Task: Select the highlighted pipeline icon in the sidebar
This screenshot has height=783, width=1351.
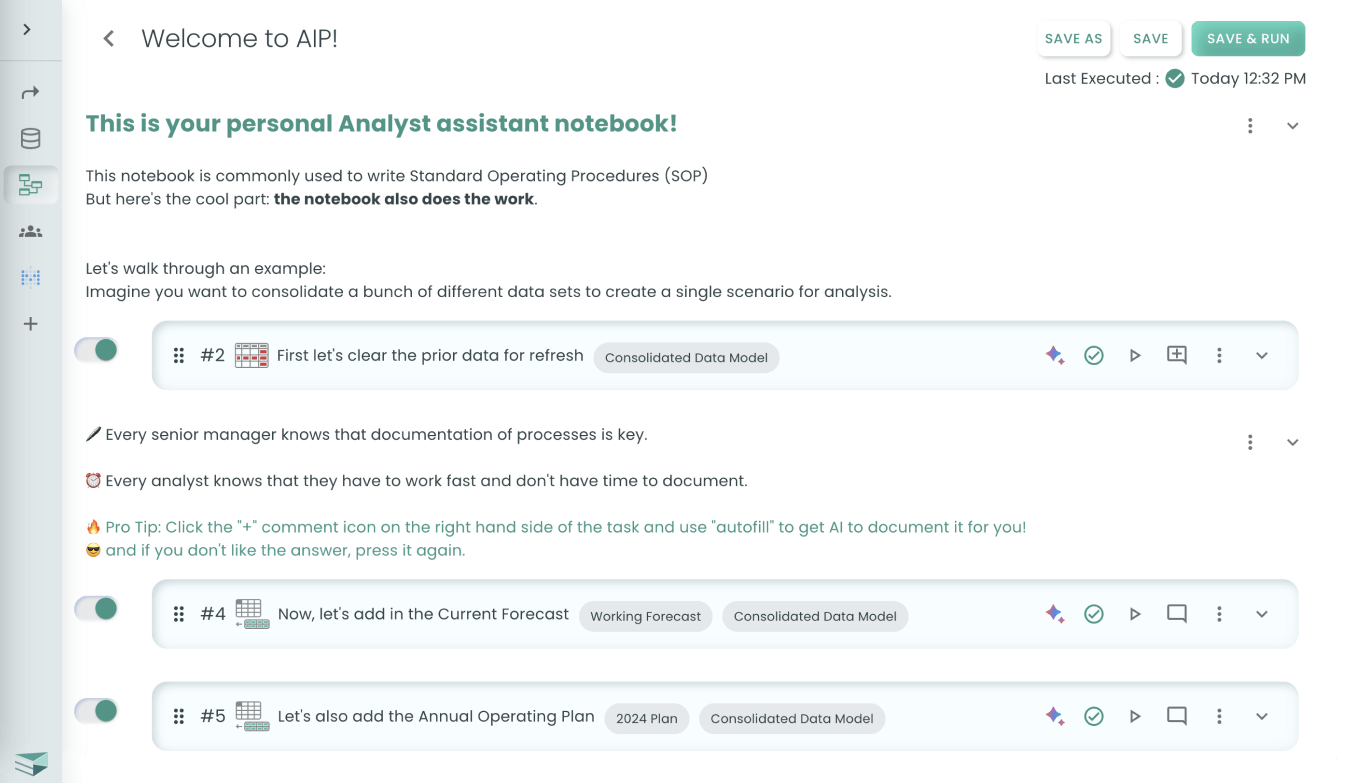Action: click(x=30, y=185)
